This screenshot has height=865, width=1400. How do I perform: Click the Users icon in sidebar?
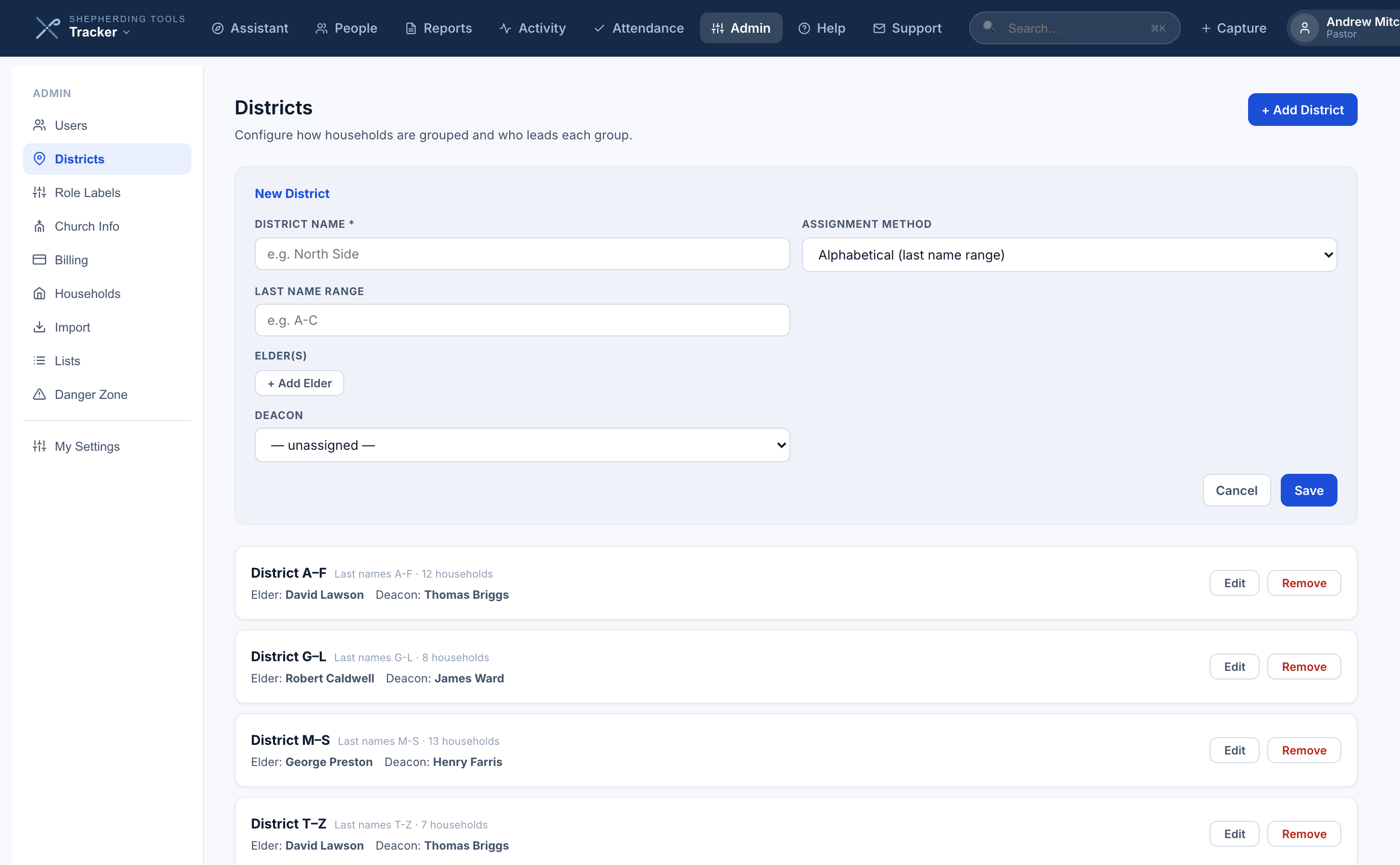coord(39,125)
